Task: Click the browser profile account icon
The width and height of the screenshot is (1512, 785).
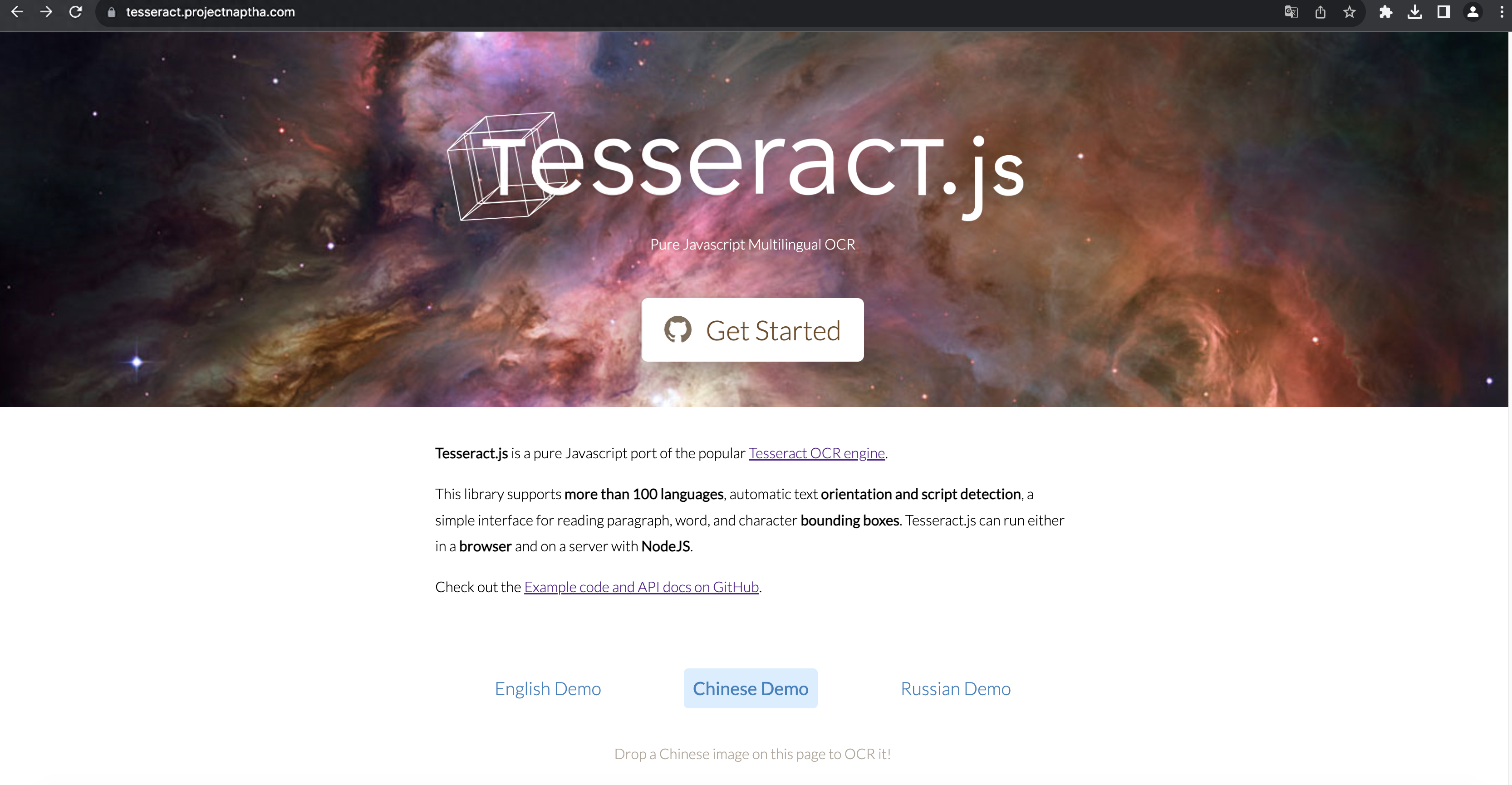Action: [1471, 12]
